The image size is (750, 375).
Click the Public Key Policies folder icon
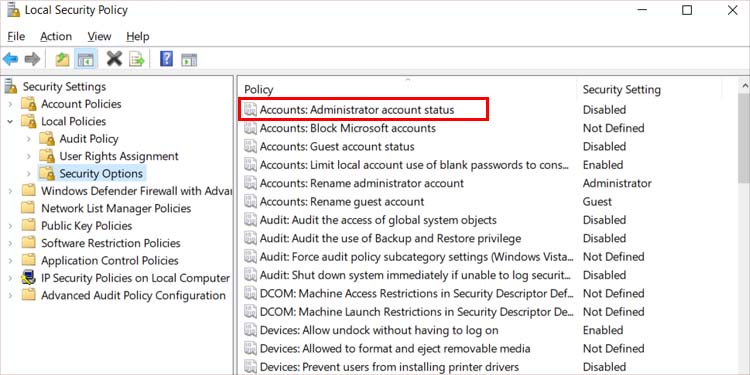click(x=29, y=226)
